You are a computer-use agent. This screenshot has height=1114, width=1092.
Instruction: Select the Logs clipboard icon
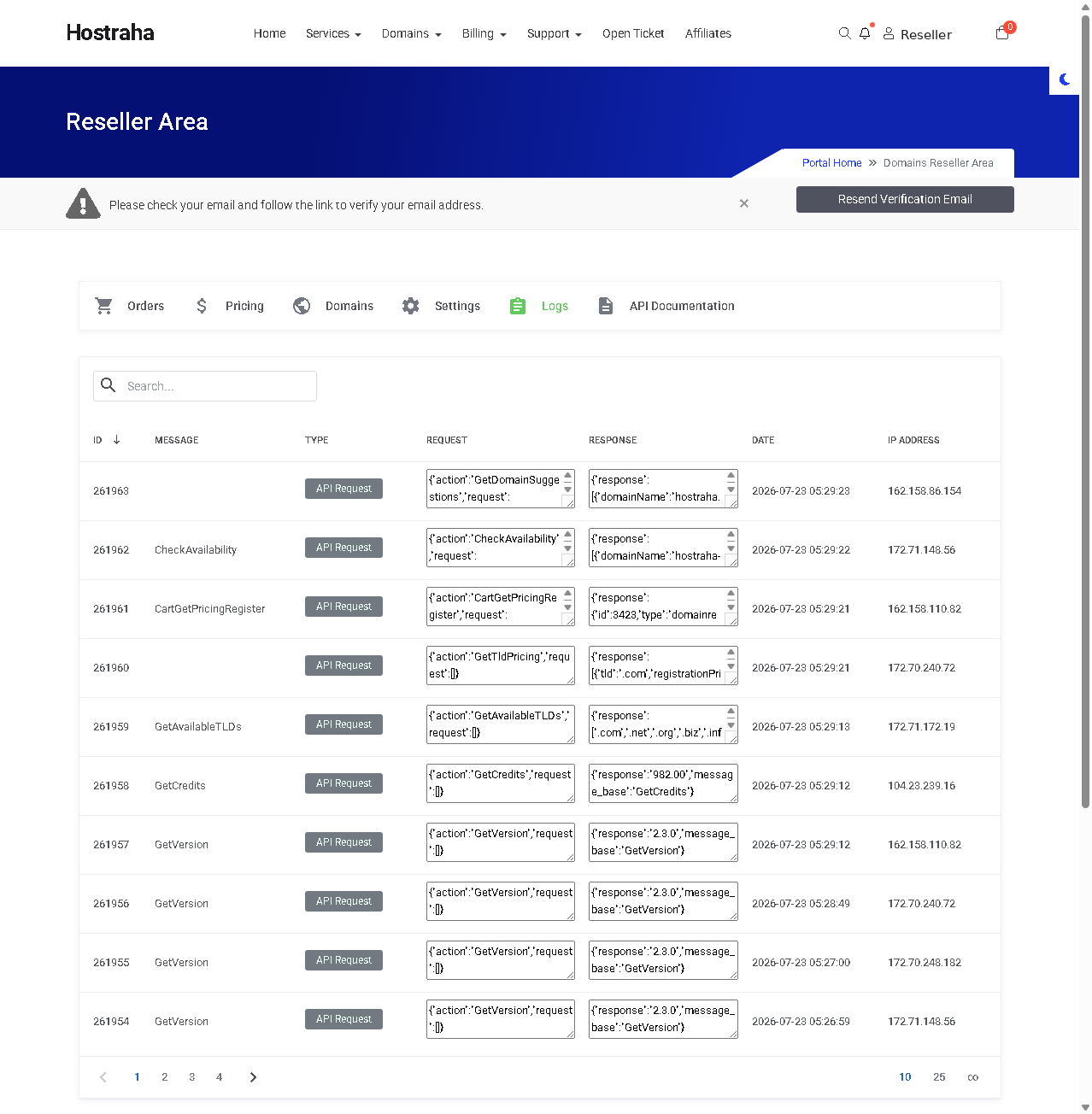coord(518,306)
